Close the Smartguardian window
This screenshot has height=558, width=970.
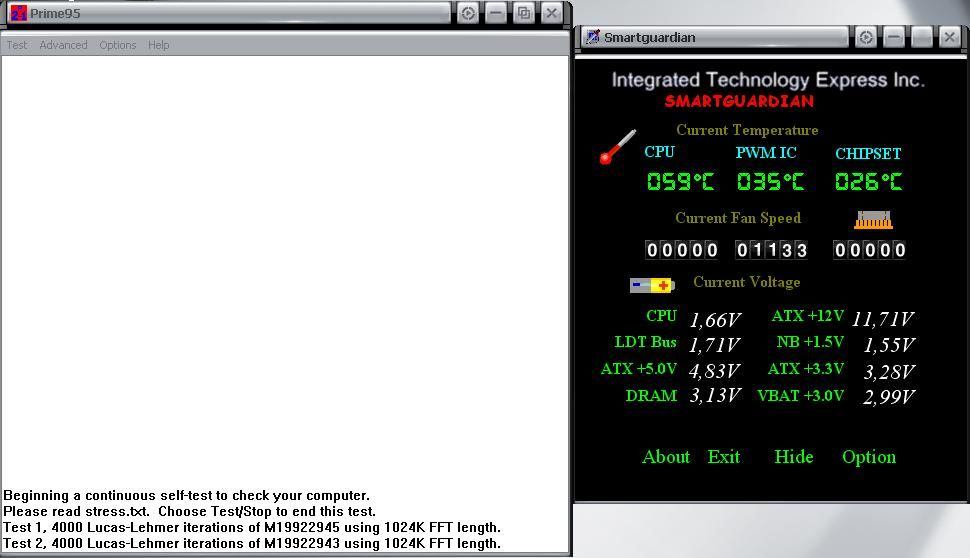tap(949, 38)
